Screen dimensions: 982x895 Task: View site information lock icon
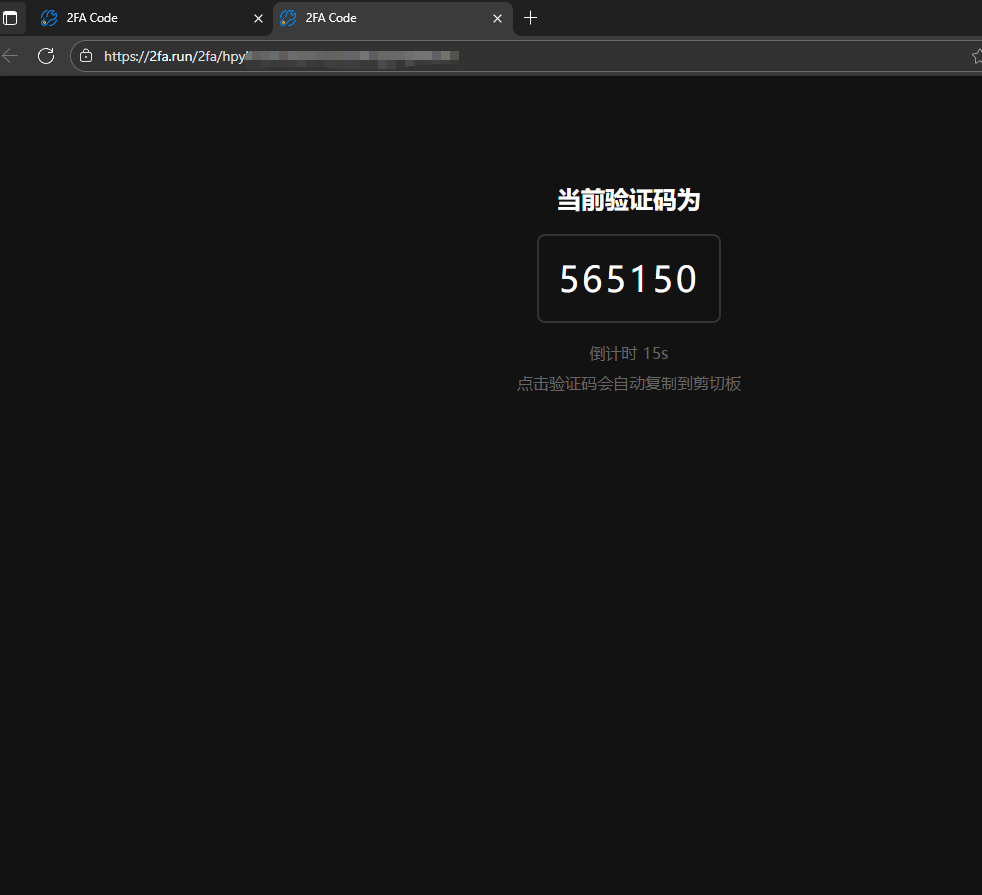[86, 56]
